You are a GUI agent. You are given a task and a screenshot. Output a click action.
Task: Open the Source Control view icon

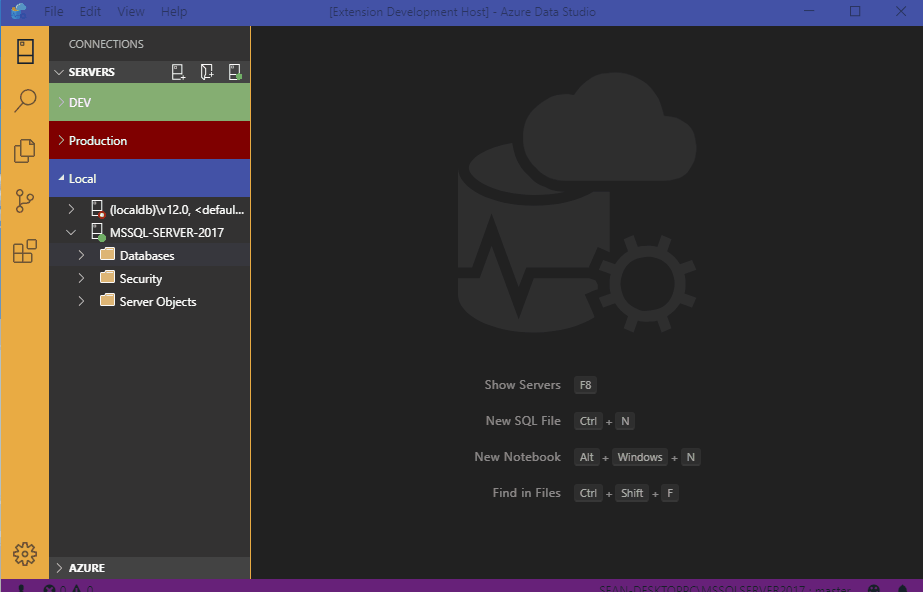tap(25, 201)
